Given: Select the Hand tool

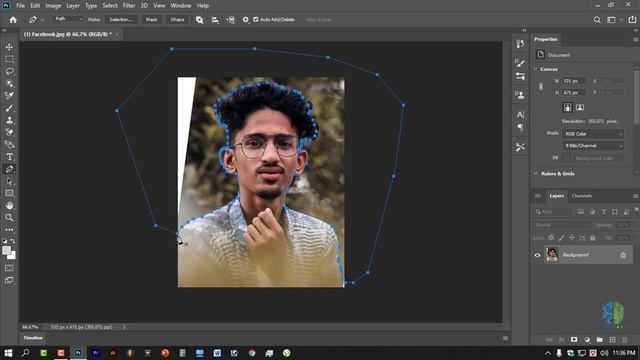Looking at the screenshot, I should coord(9,205).
